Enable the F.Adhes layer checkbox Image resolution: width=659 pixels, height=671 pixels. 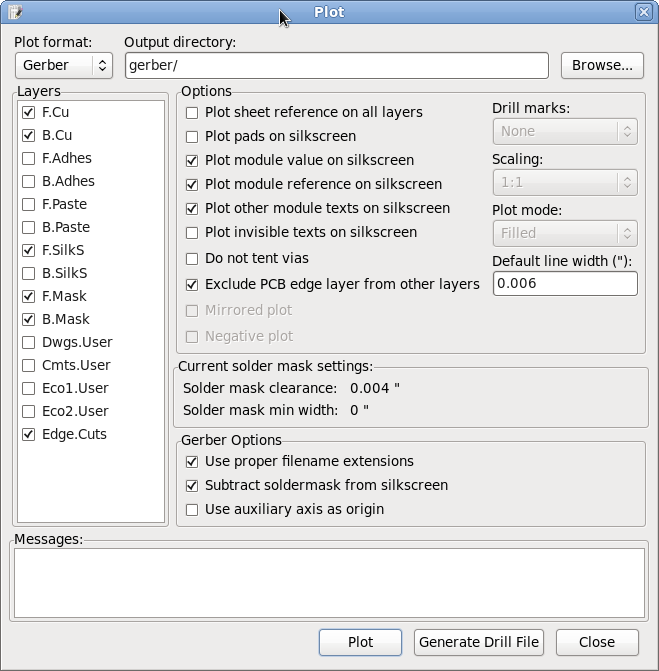tap(28, 158)
